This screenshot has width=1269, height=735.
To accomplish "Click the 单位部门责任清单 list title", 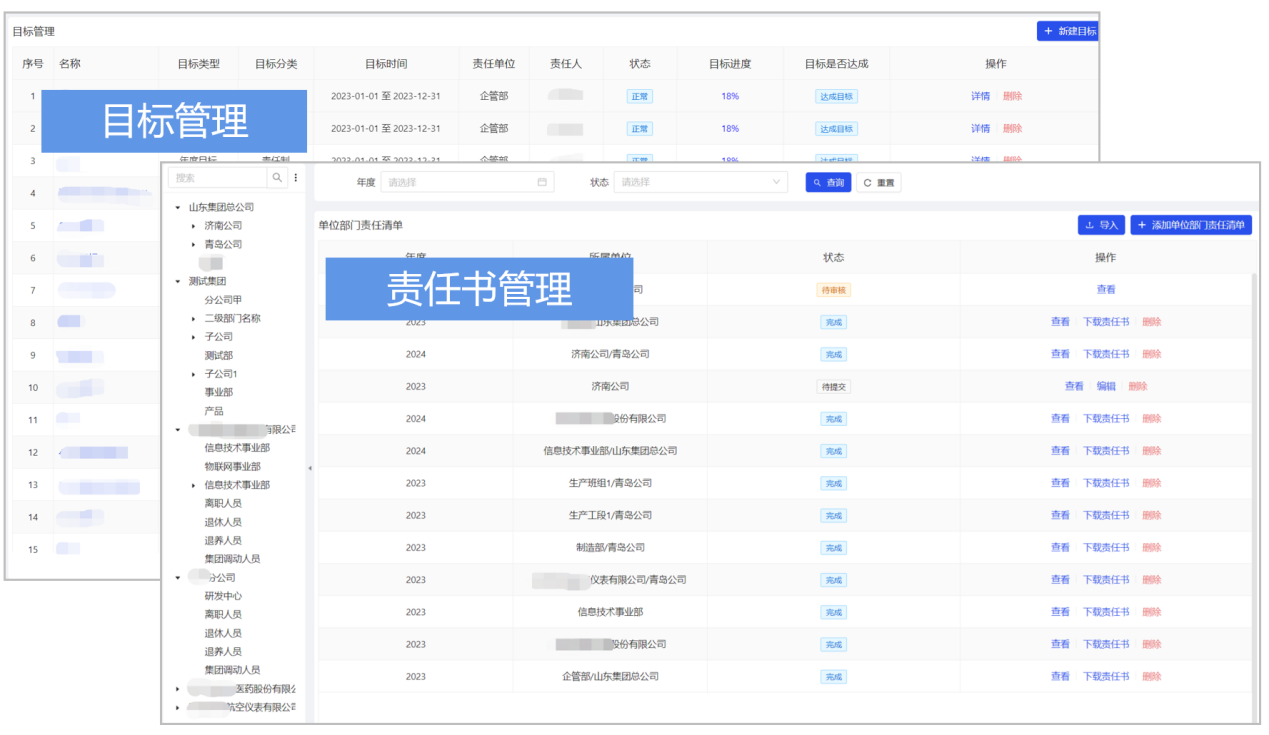I will coord(361,226).
